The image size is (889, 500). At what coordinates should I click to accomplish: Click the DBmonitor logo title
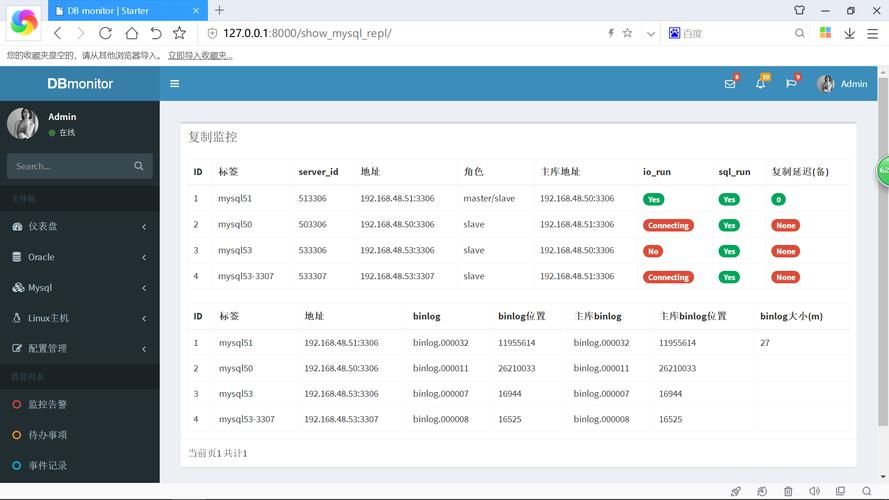point(80,83)
